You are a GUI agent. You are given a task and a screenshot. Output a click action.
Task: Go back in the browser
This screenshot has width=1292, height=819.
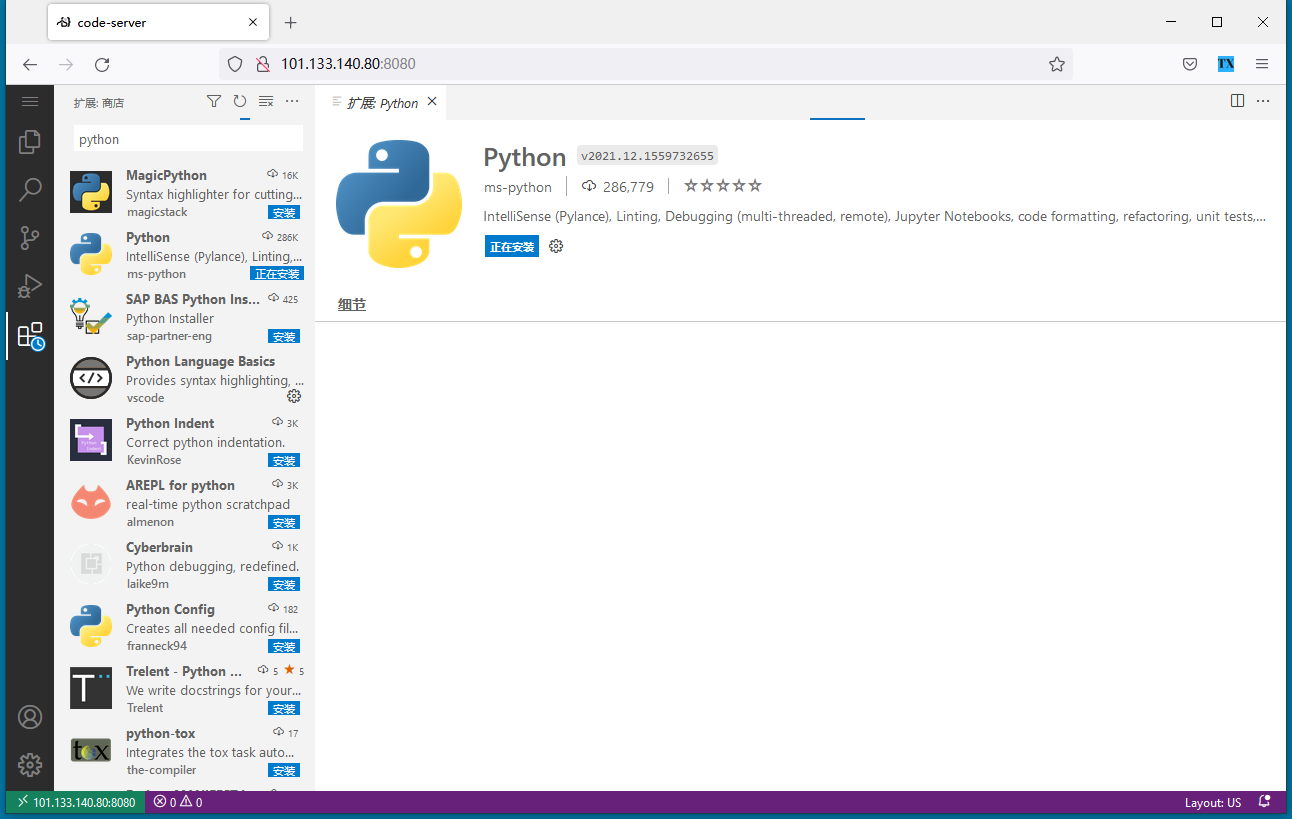pos(30,64)
